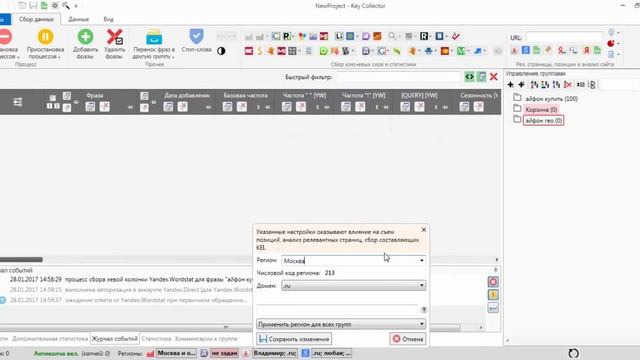This screenshot has height=360, width=640.
Task: Click the Владимир; .ru region status button
Action: pos(274,353)
